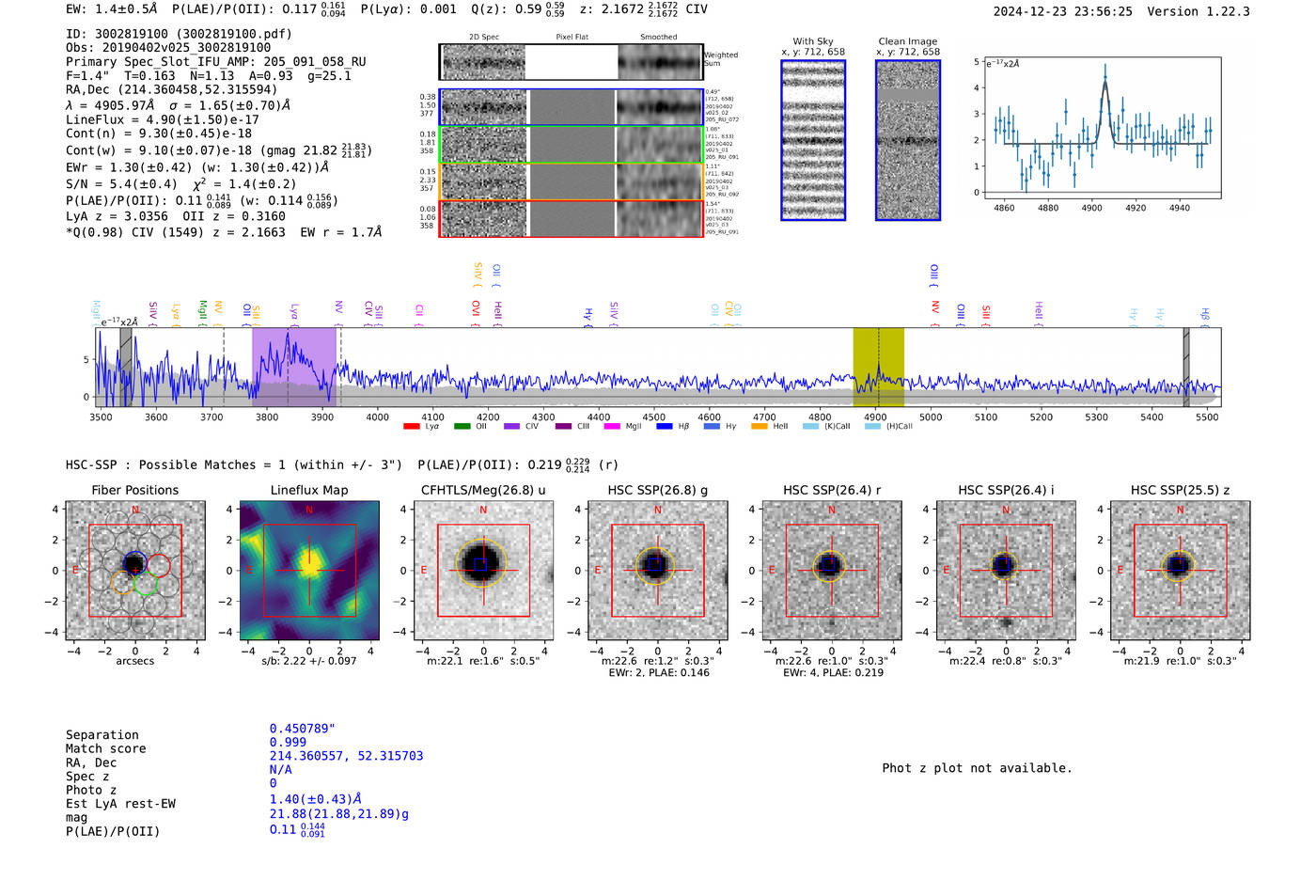Click the Pixel Flat column header
This screenshot has height=896, width=1316.
[x=572, y=38]
